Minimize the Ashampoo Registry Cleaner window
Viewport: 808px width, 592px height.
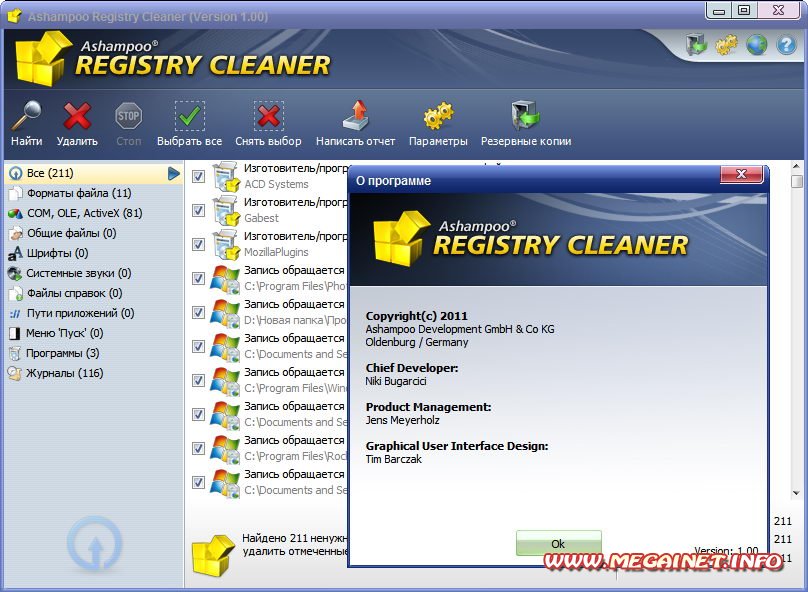click(719, 10)
